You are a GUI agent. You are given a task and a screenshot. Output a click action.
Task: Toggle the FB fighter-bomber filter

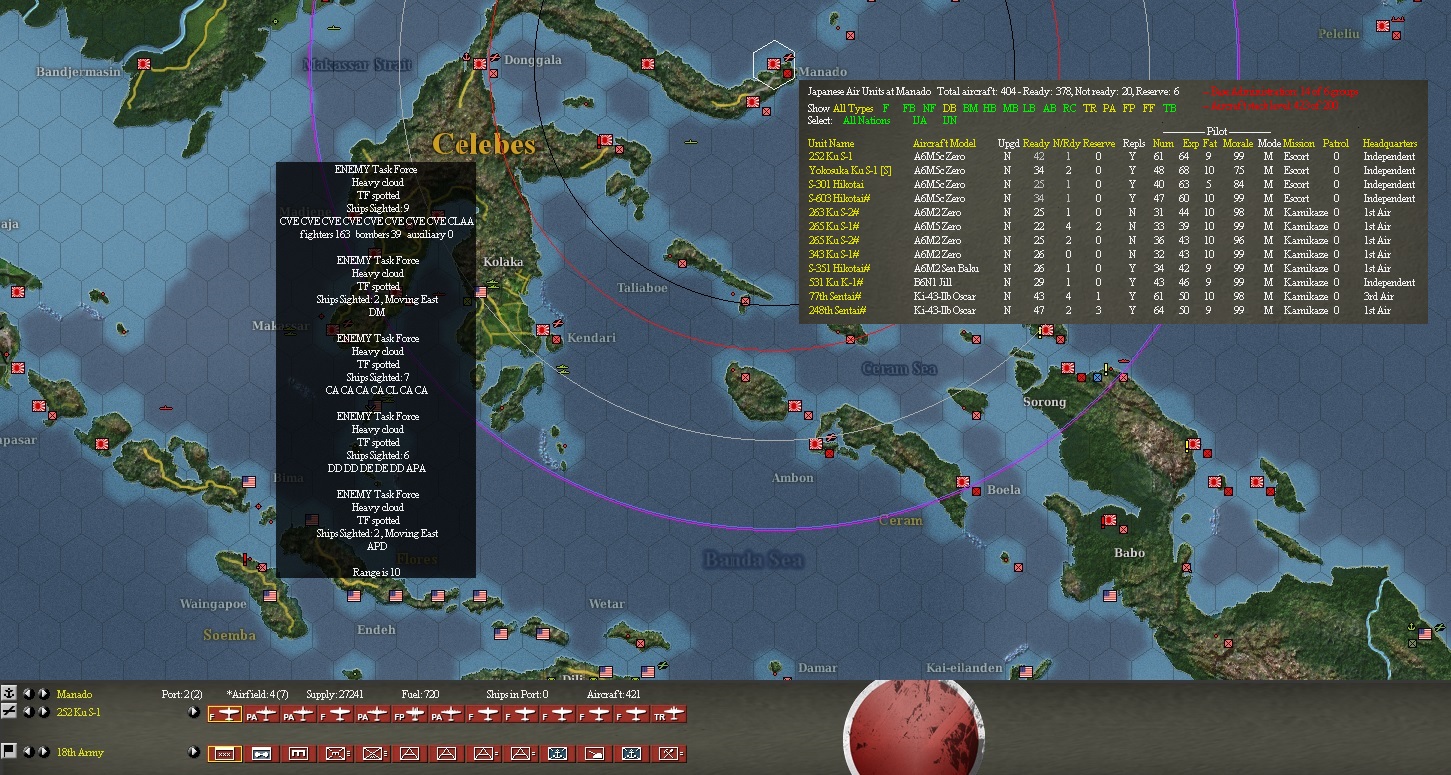coord(908,108)
